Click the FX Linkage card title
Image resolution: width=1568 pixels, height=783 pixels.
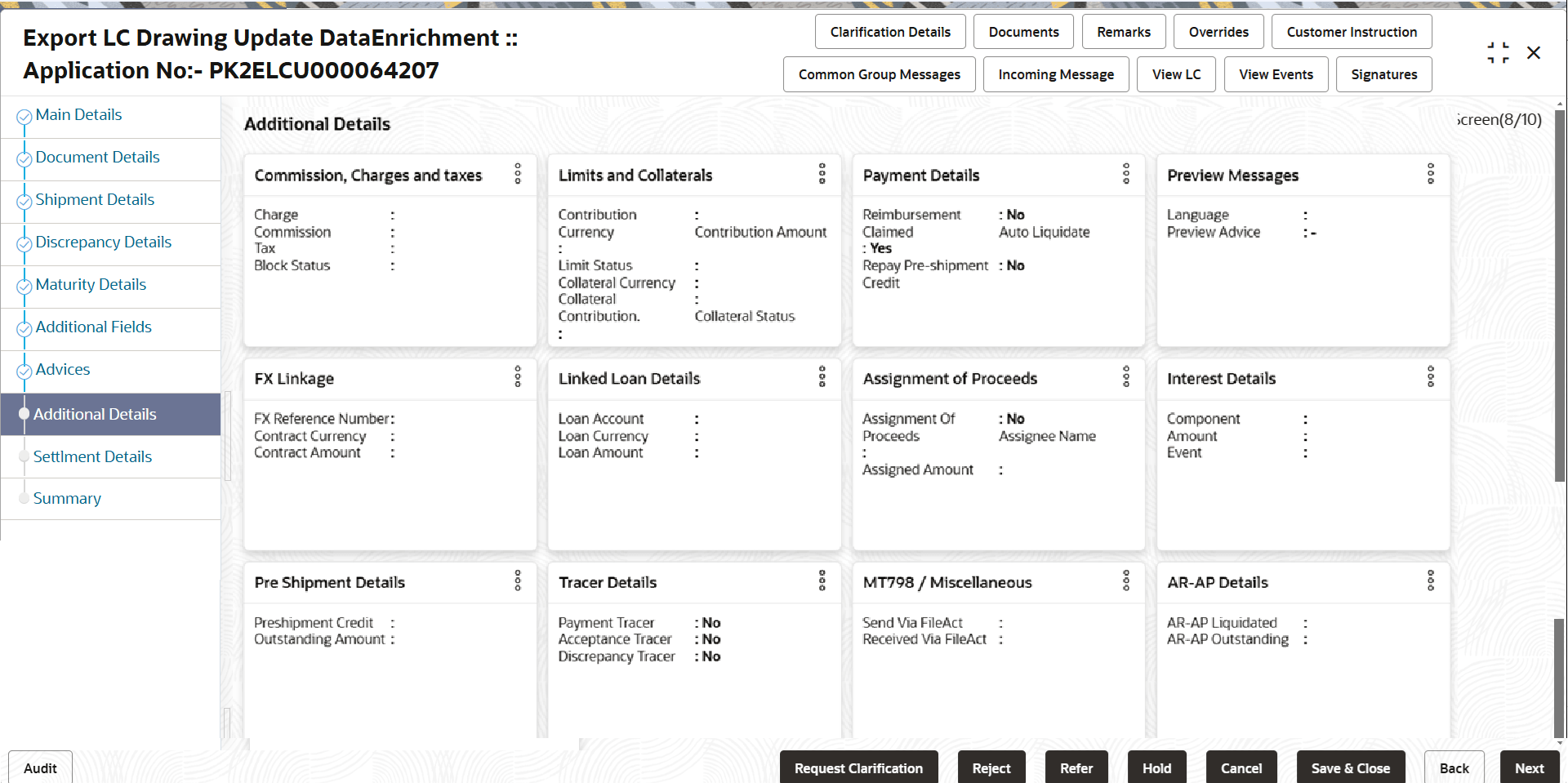point(294,379)
